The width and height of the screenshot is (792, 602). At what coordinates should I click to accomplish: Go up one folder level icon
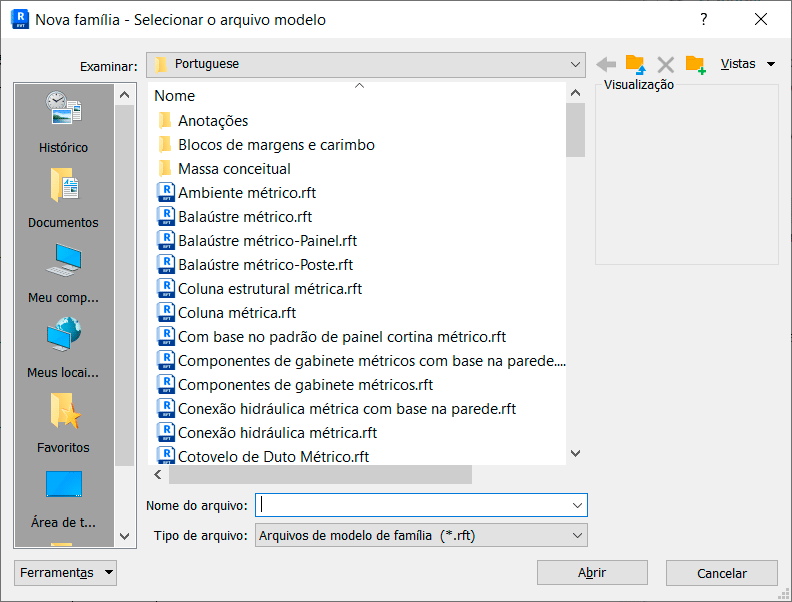click(635, 64)
